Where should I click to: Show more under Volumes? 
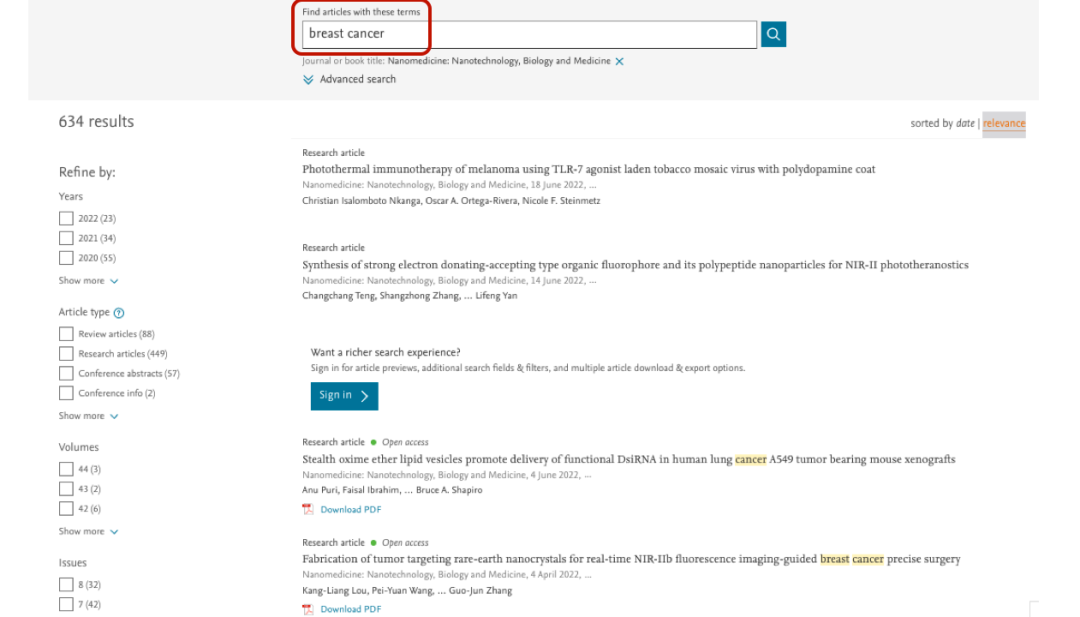click(88, 532)
